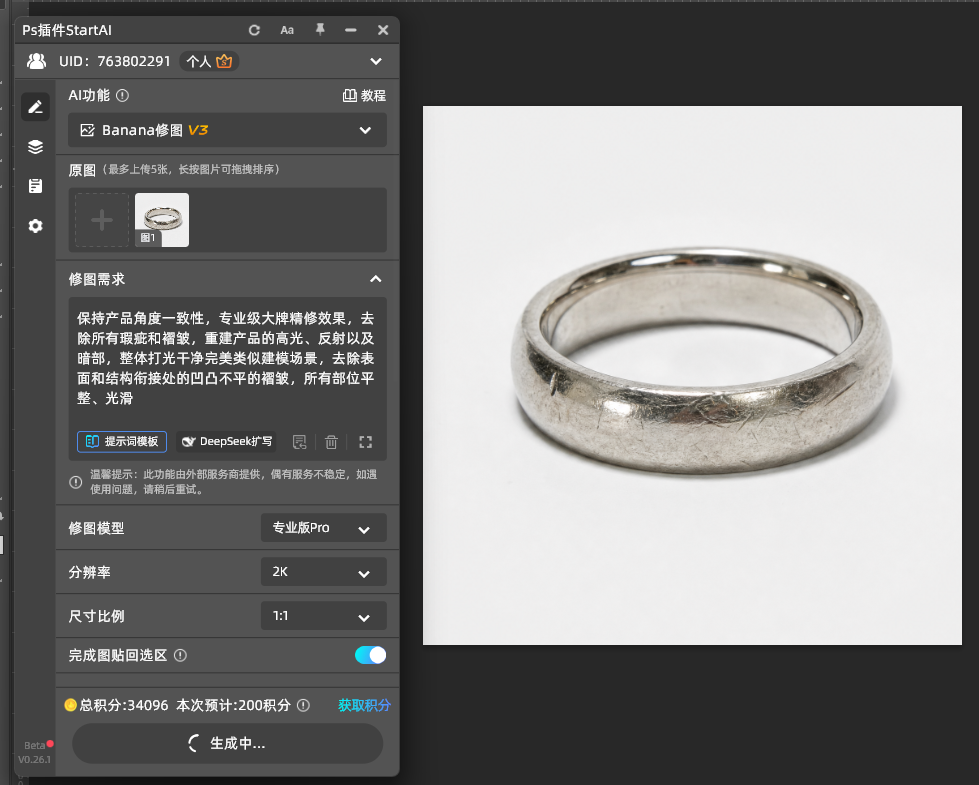Click the crown membership badge
The height and width of the screenshot is (785, 979).
coord(224,61)
